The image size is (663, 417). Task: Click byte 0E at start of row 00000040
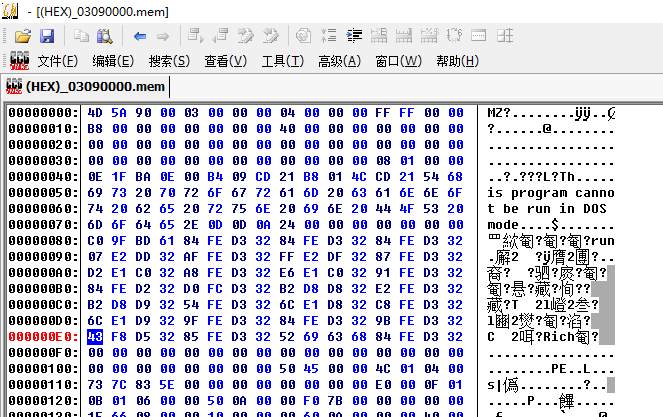(95, 177)
